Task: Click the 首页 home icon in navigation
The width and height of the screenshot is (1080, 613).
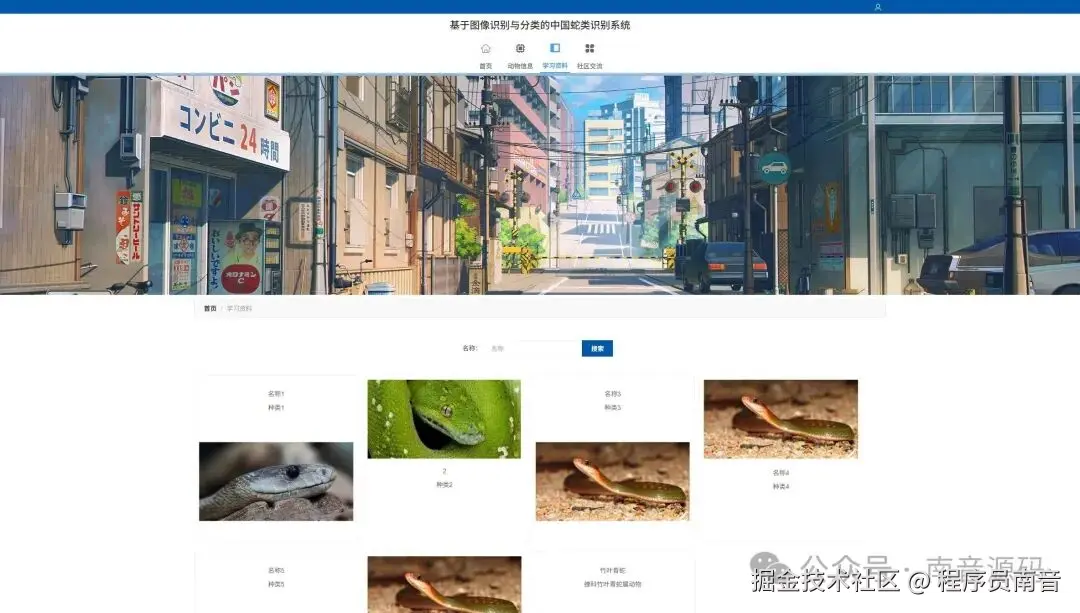Action: [x=486, y=47]
